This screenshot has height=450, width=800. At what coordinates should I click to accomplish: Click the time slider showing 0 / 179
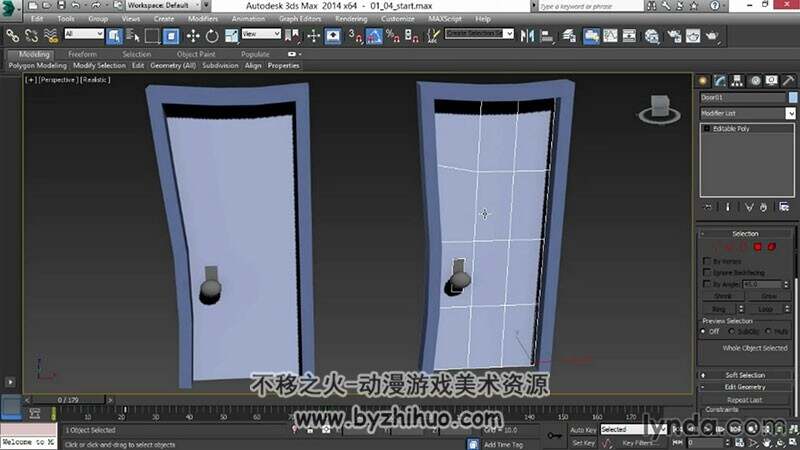(x=68, y=400)
